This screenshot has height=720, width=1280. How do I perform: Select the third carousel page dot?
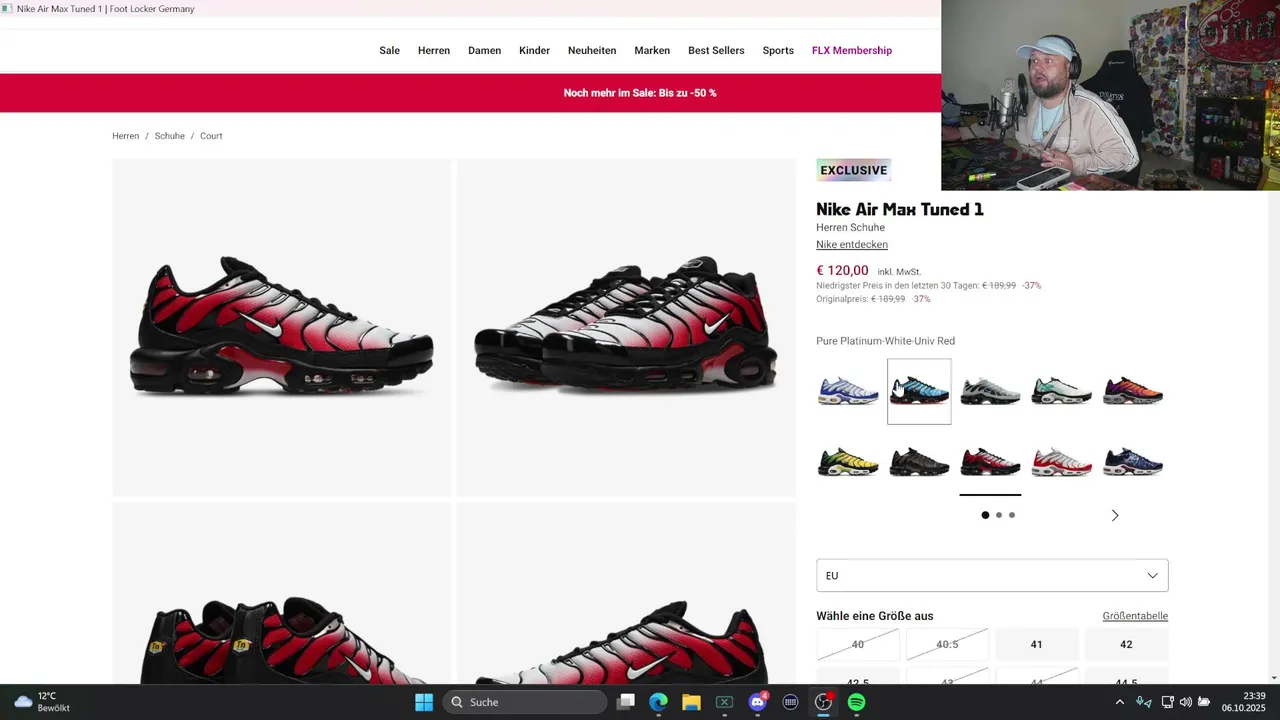tap(1012, 515)
